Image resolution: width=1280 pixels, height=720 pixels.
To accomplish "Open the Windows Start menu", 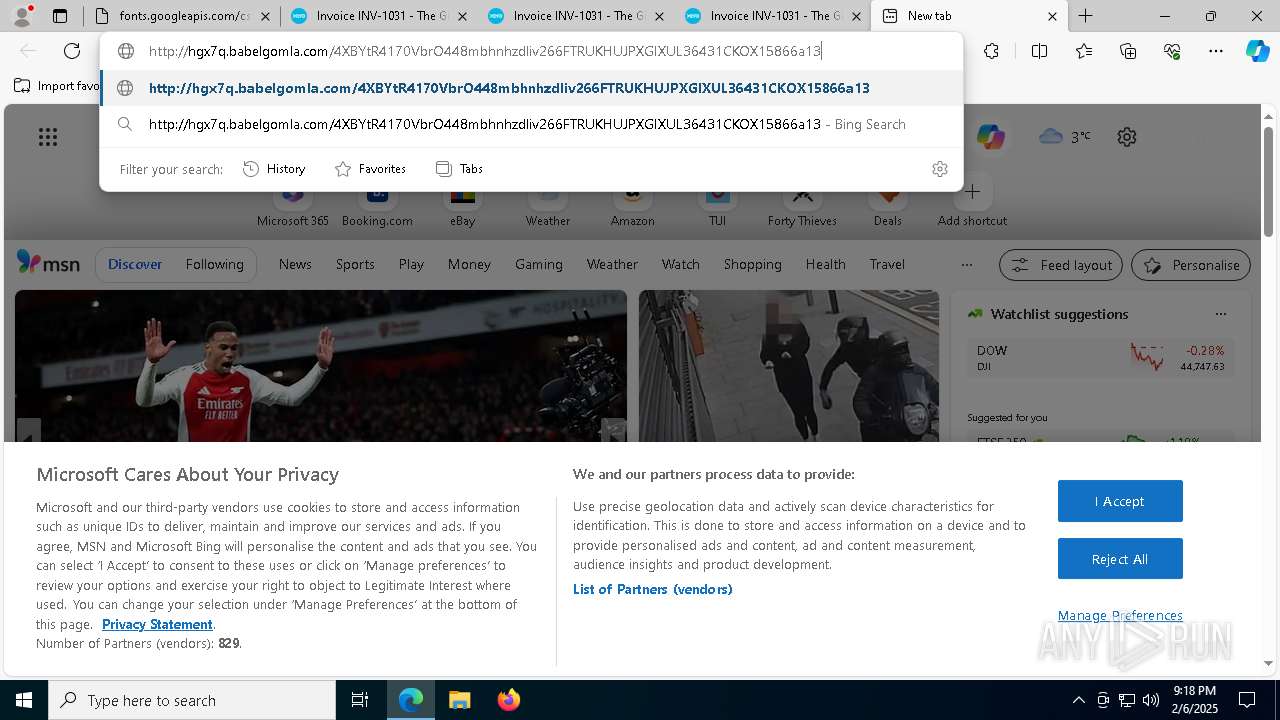I will pyautogui.click(x=24, y=700).
